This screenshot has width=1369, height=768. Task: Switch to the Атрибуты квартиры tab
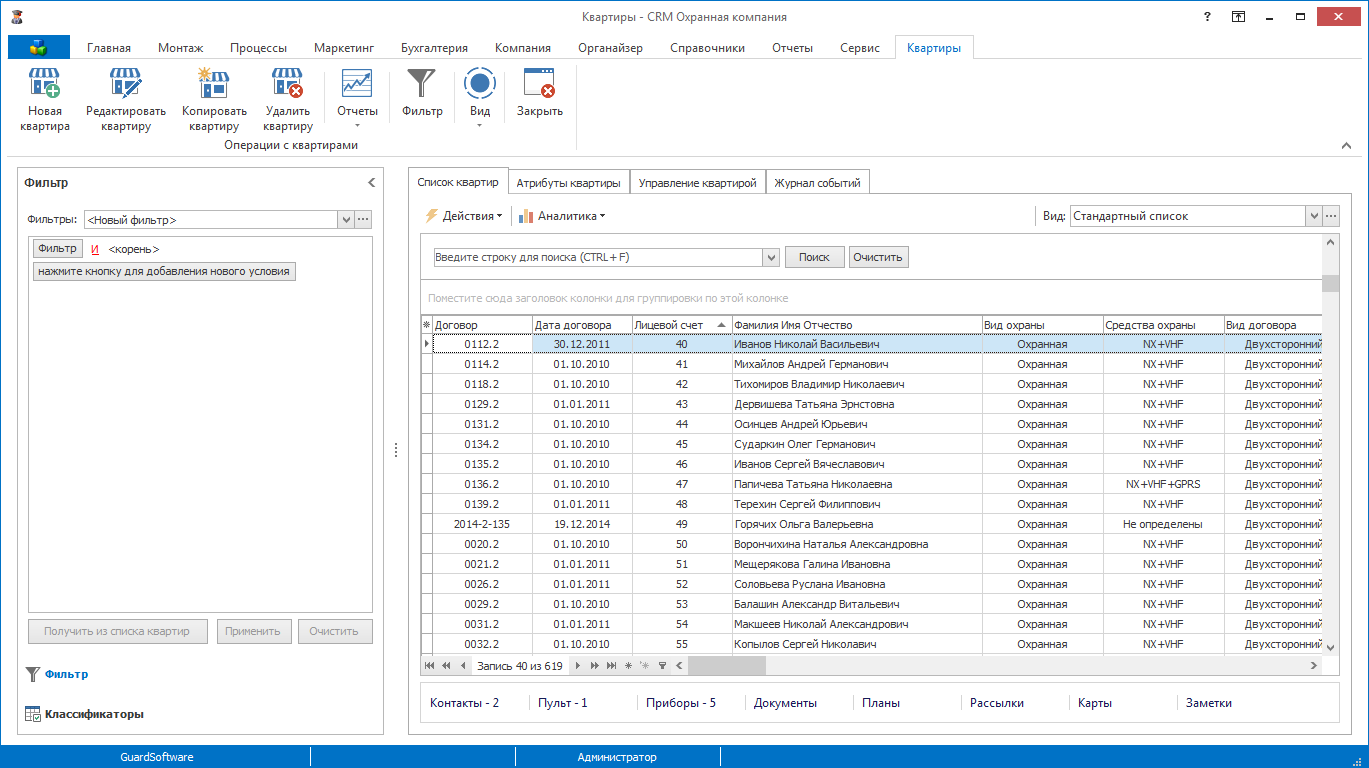568,182
